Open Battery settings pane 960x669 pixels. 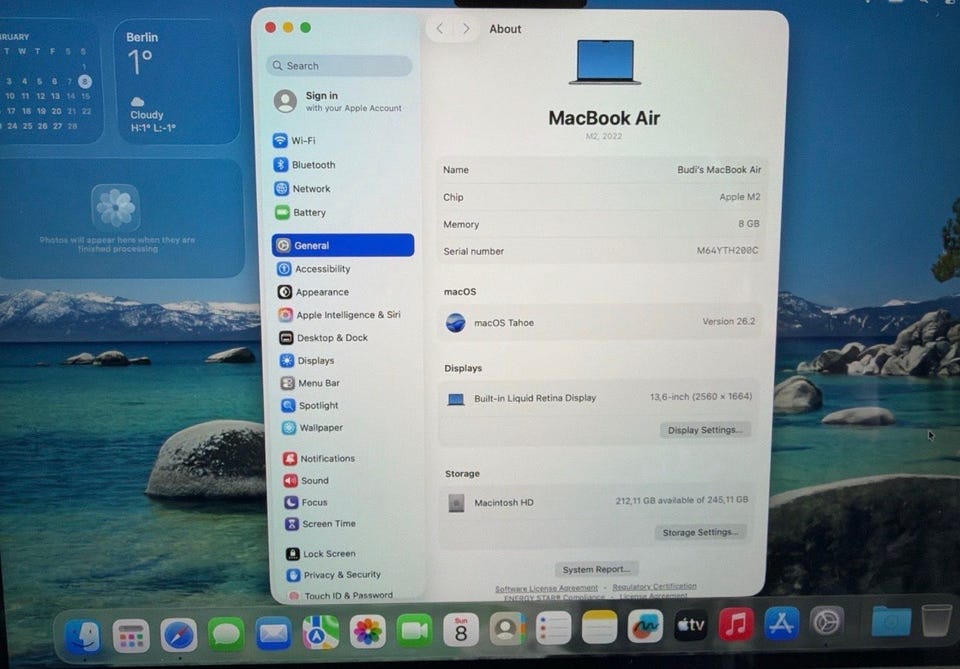click(x=343, y=212)
